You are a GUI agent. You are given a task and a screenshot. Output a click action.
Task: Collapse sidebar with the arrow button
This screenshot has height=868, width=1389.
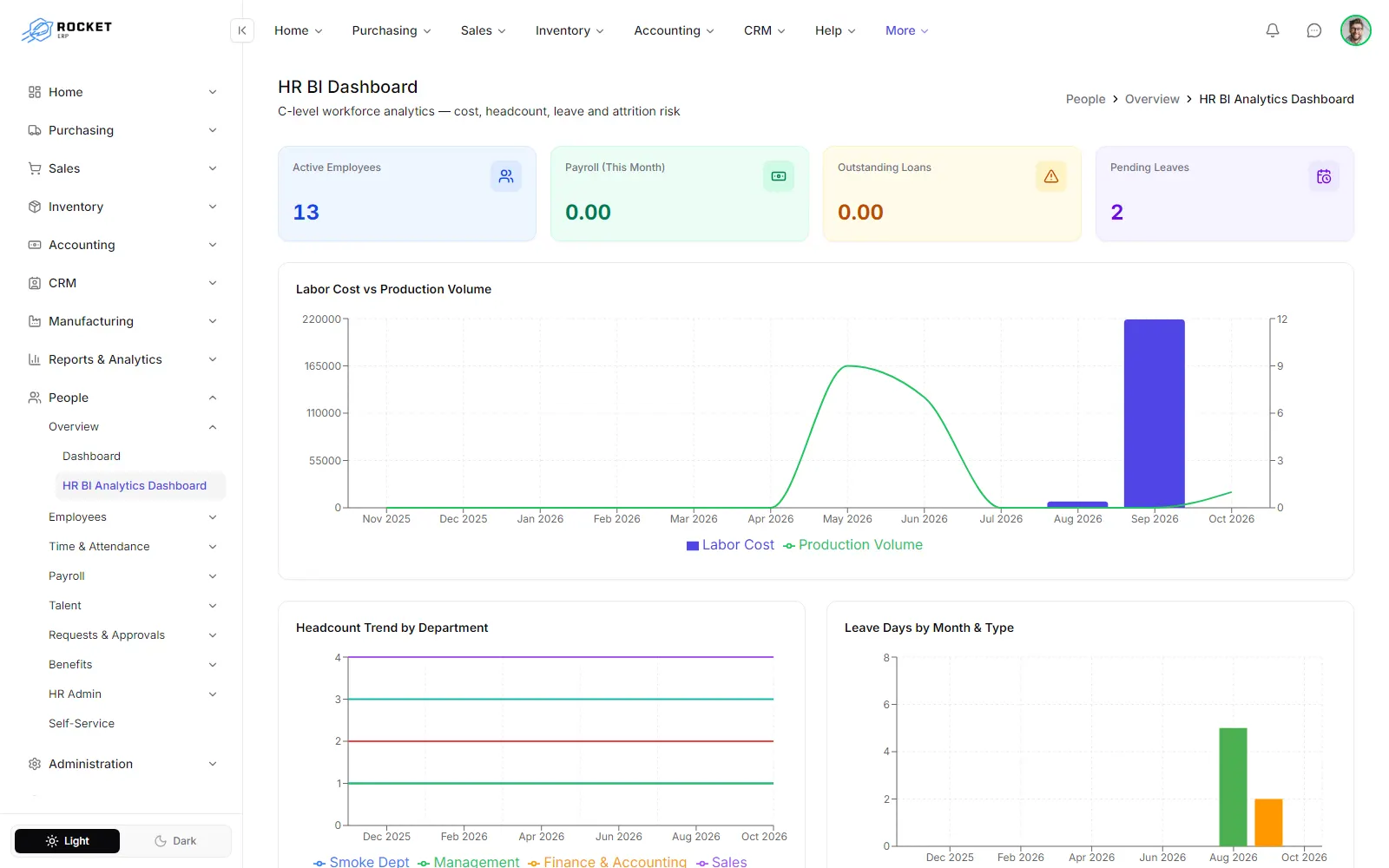pyautogui.click(x=242, y=30)
